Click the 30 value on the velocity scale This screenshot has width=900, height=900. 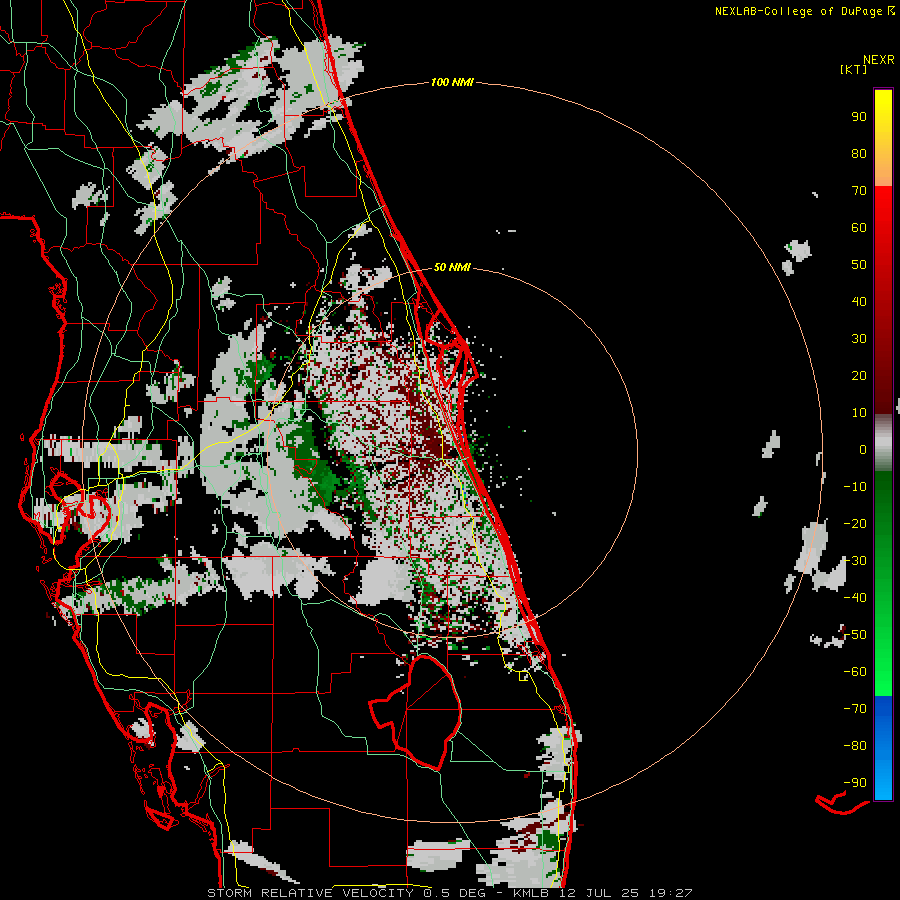[859, 339]
